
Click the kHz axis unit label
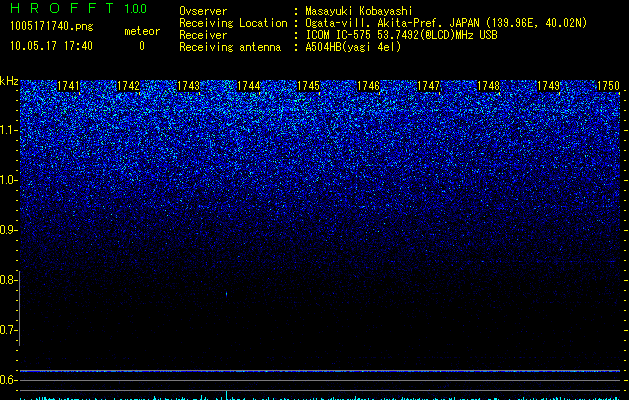(x=9, y=81)
